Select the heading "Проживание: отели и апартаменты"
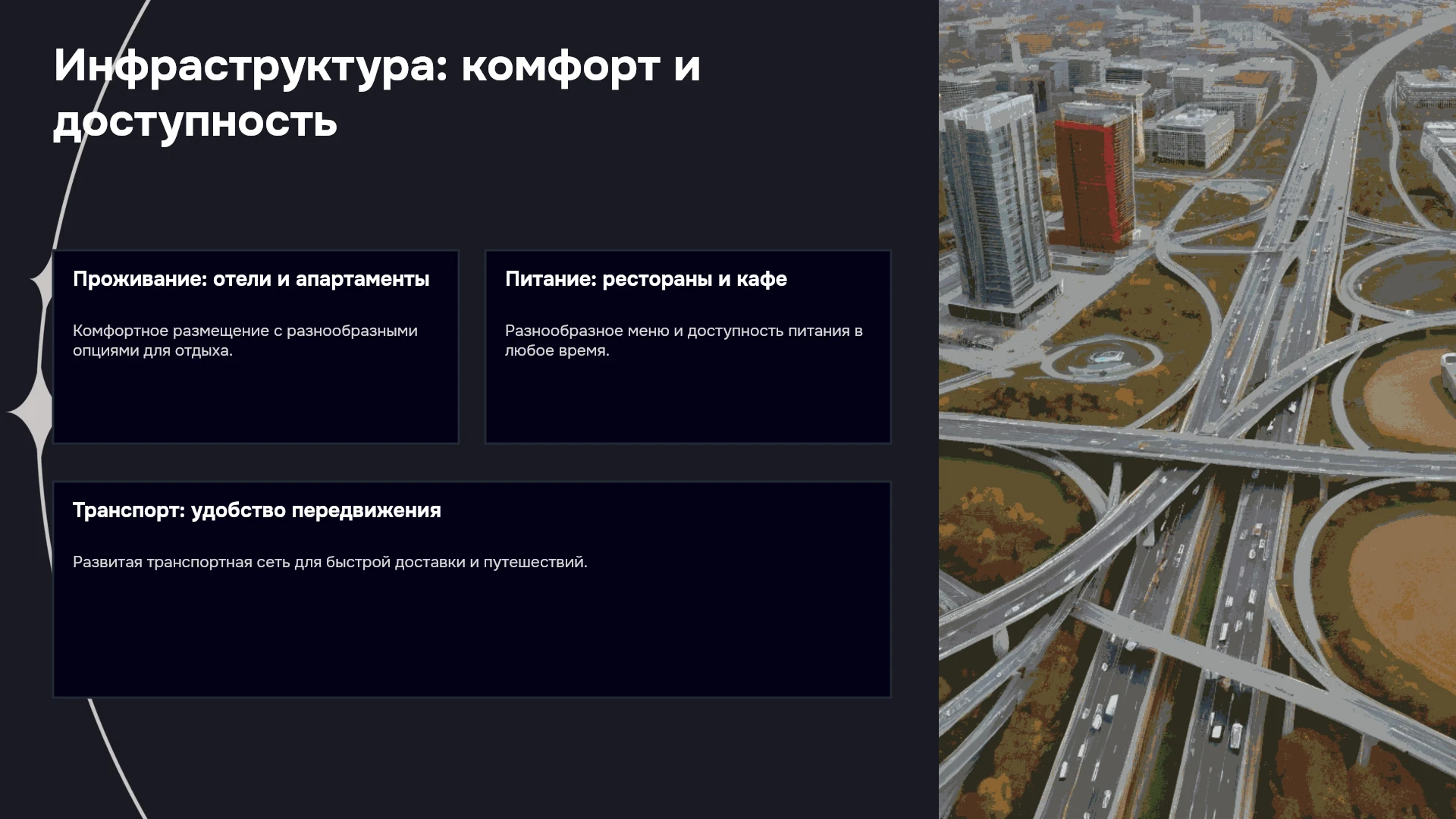 click(x=251, y=279)
